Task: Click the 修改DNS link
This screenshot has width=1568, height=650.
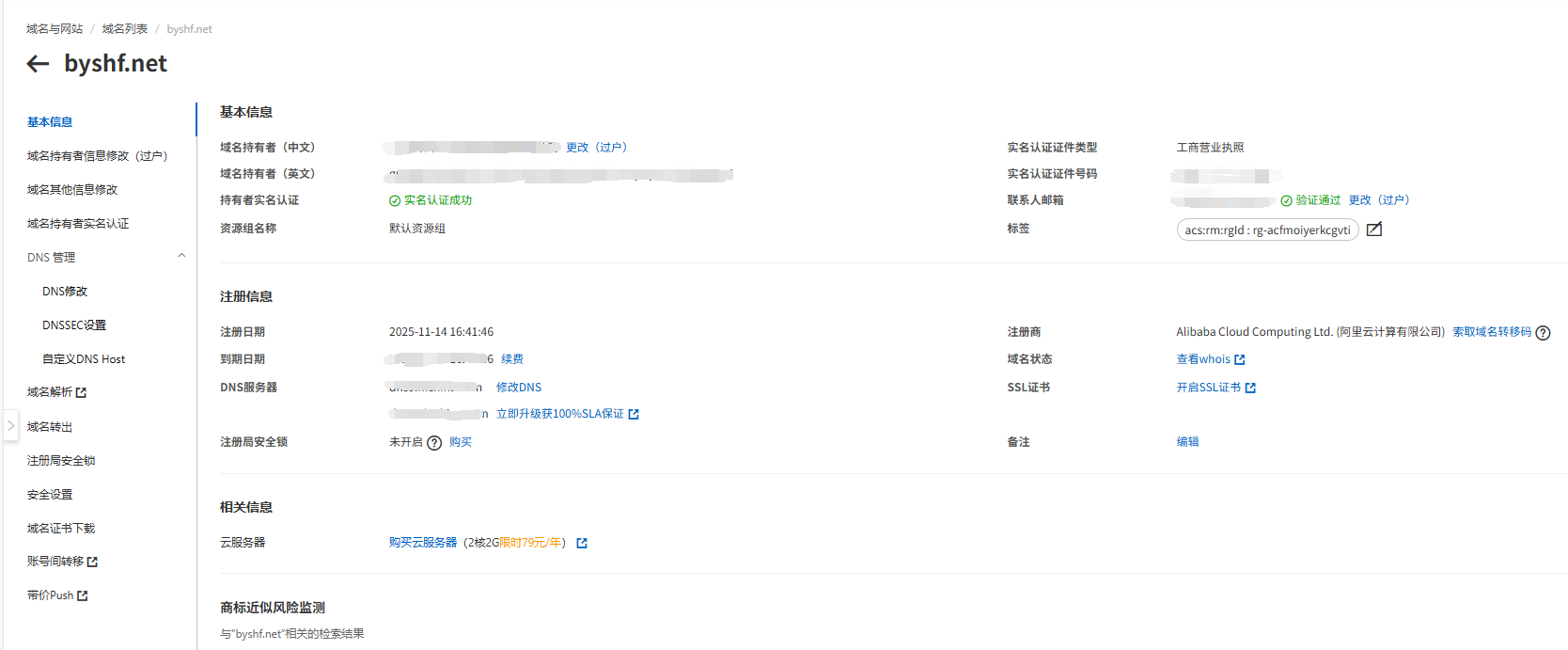Action: click(519, 388)
